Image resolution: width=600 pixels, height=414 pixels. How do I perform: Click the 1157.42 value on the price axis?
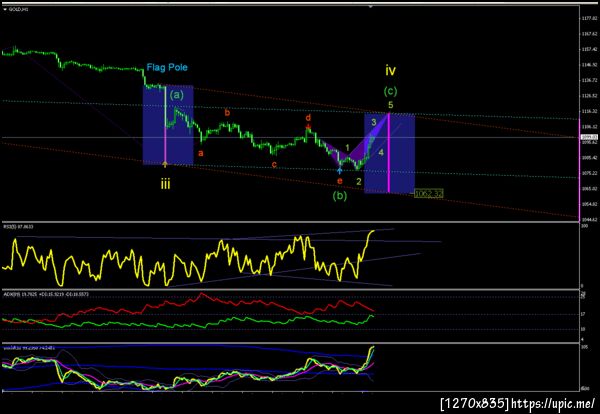pos(589,49)
